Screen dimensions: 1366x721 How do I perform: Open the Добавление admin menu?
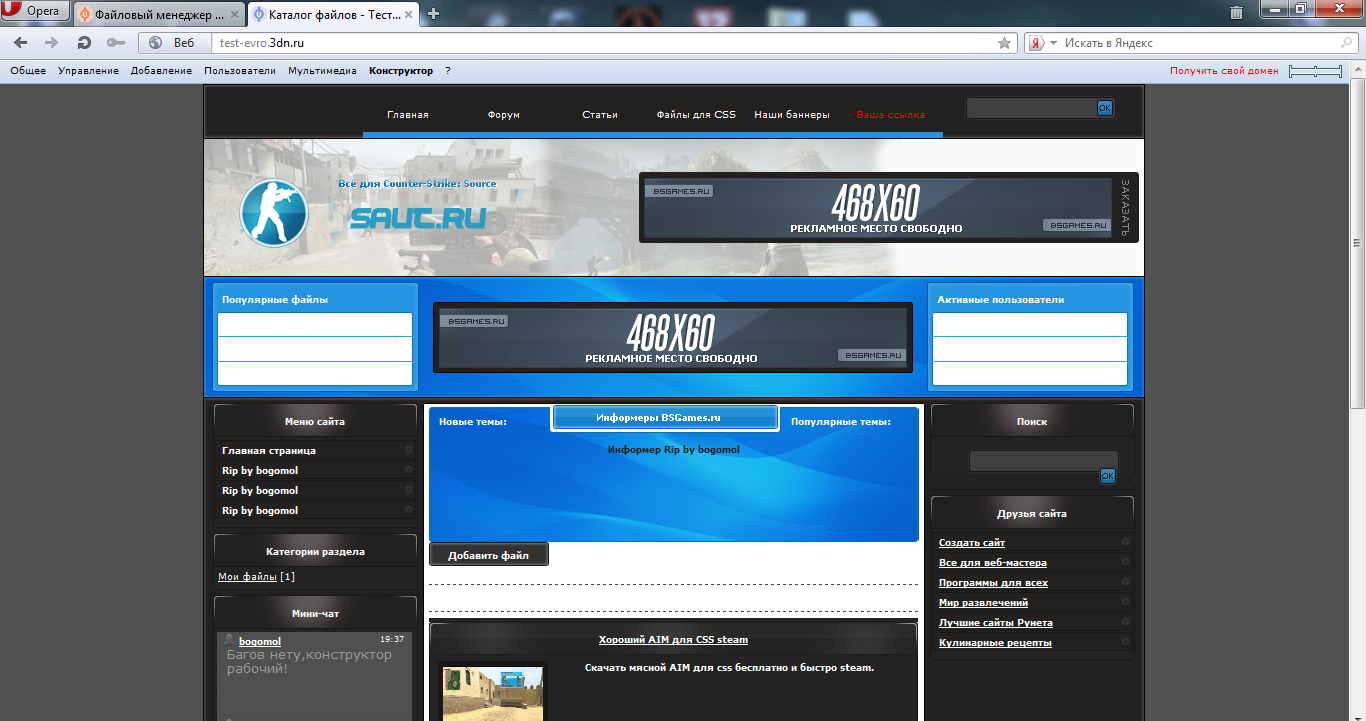coord(161,71)
